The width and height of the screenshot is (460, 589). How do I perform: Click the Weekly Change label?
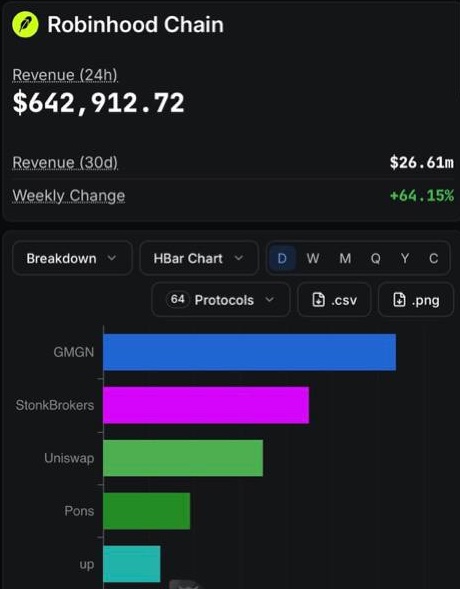coord(69,196)
